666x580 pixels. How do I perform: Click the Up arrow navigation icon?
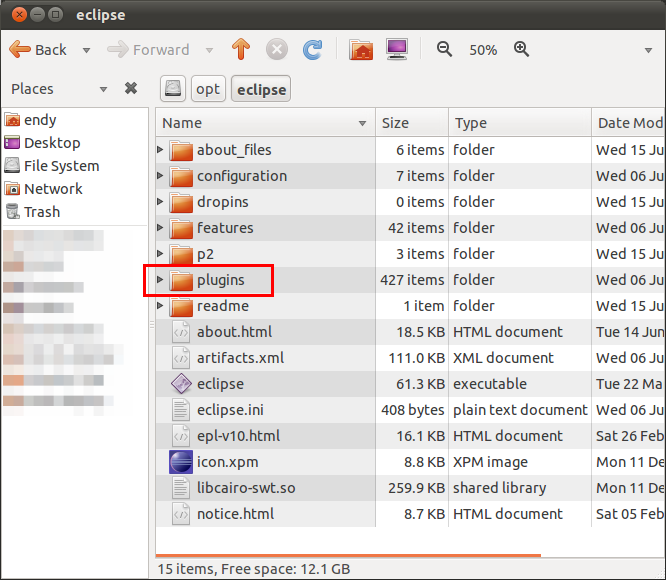(x=240, y=49)
